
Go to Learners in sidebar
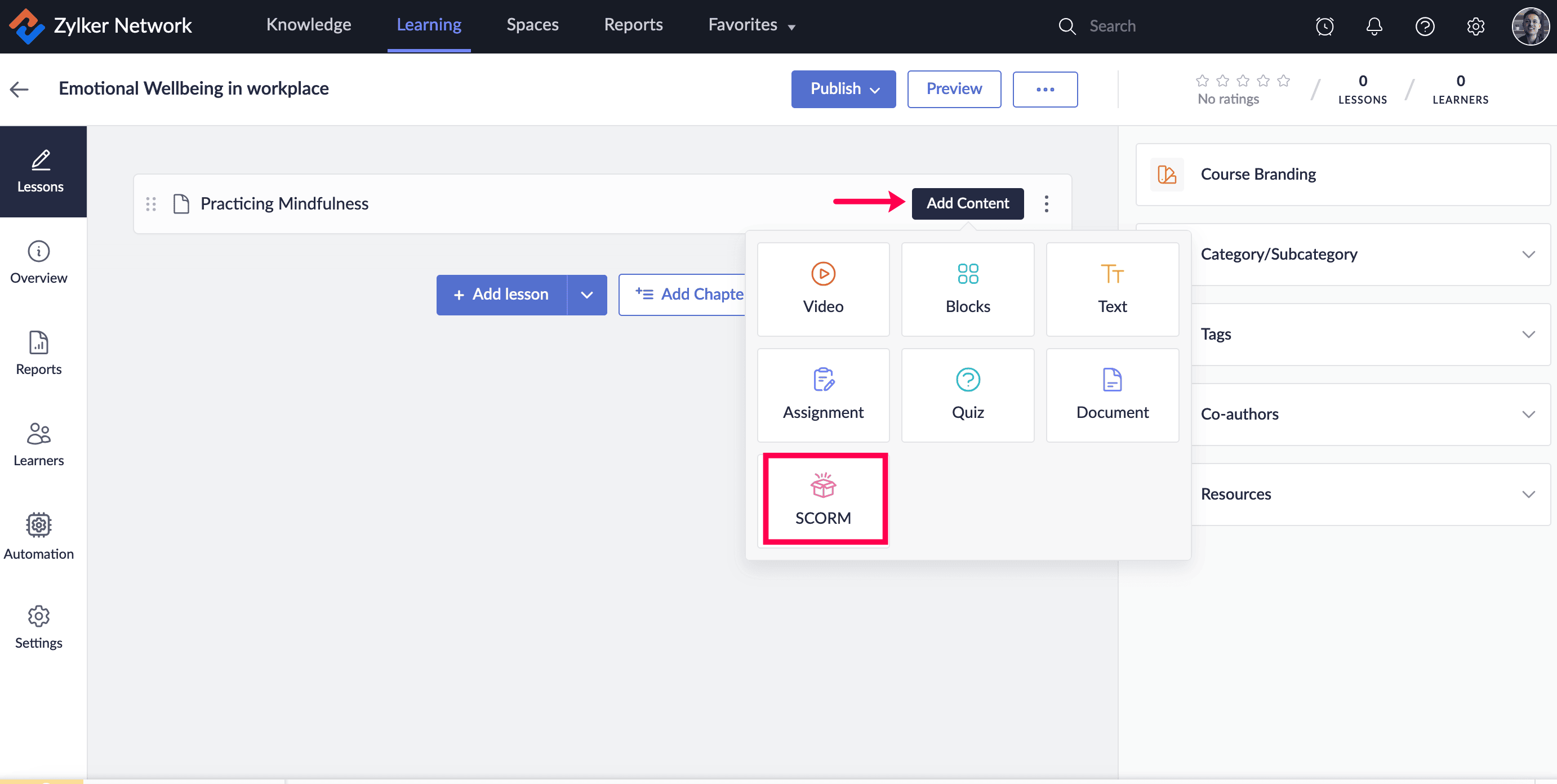39,444
